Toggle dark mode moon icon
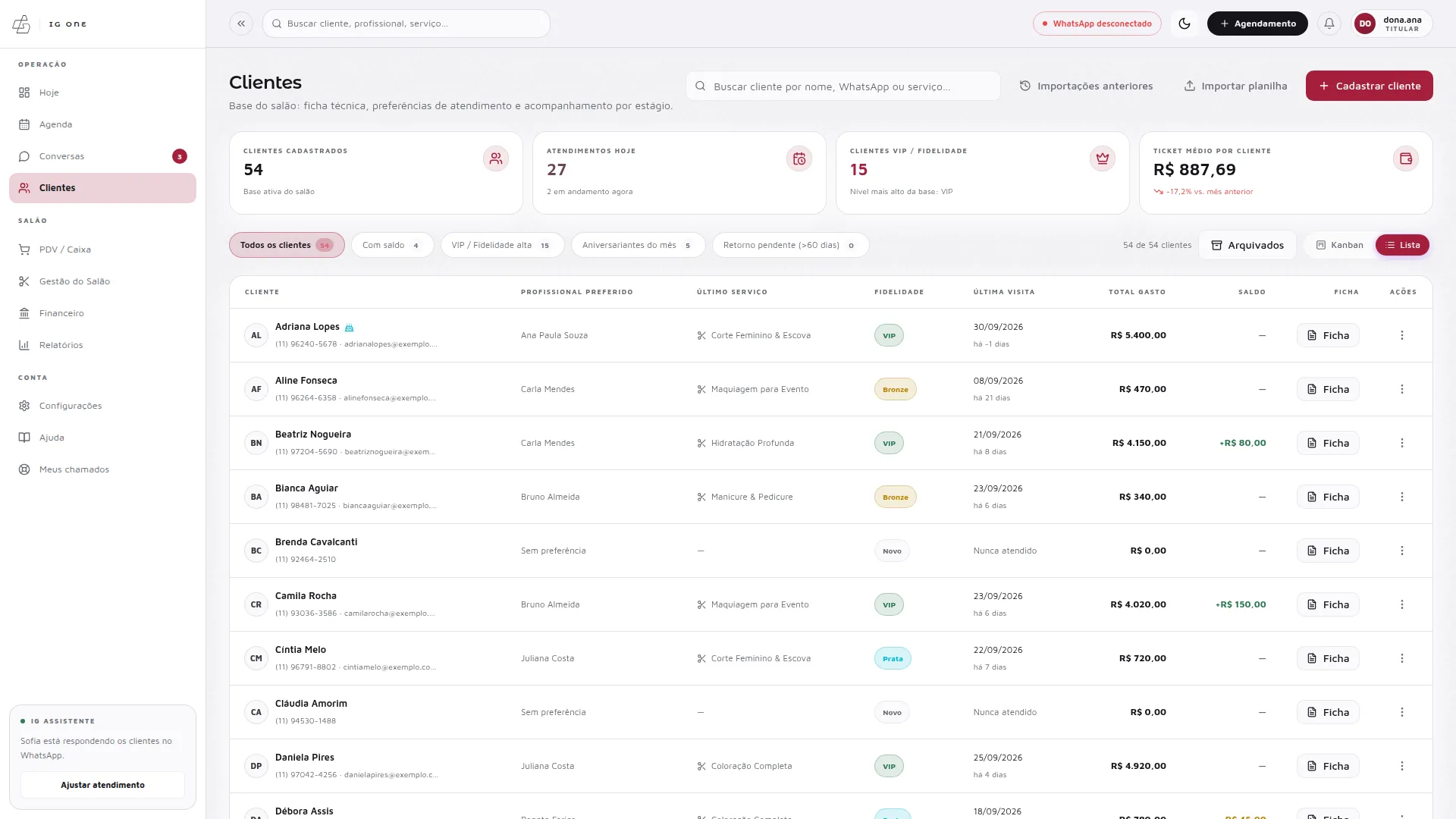Viewport: 1456px width, 819px height. [1185, 24]
